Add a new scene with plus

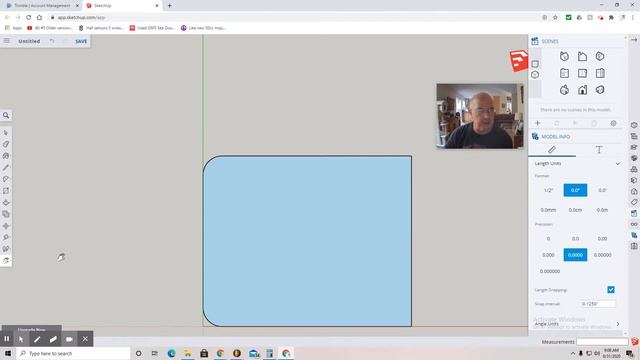click(x=538, y=123)
